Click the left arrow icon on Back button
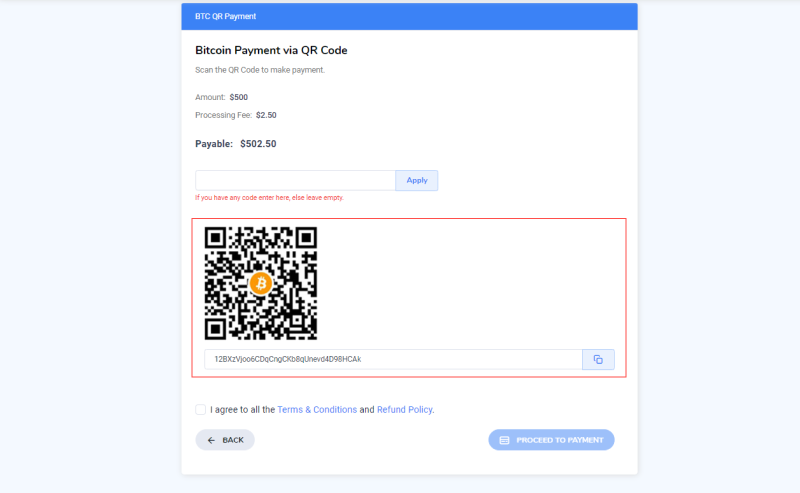This screenshot has height=493, width=800. (211, 440)
